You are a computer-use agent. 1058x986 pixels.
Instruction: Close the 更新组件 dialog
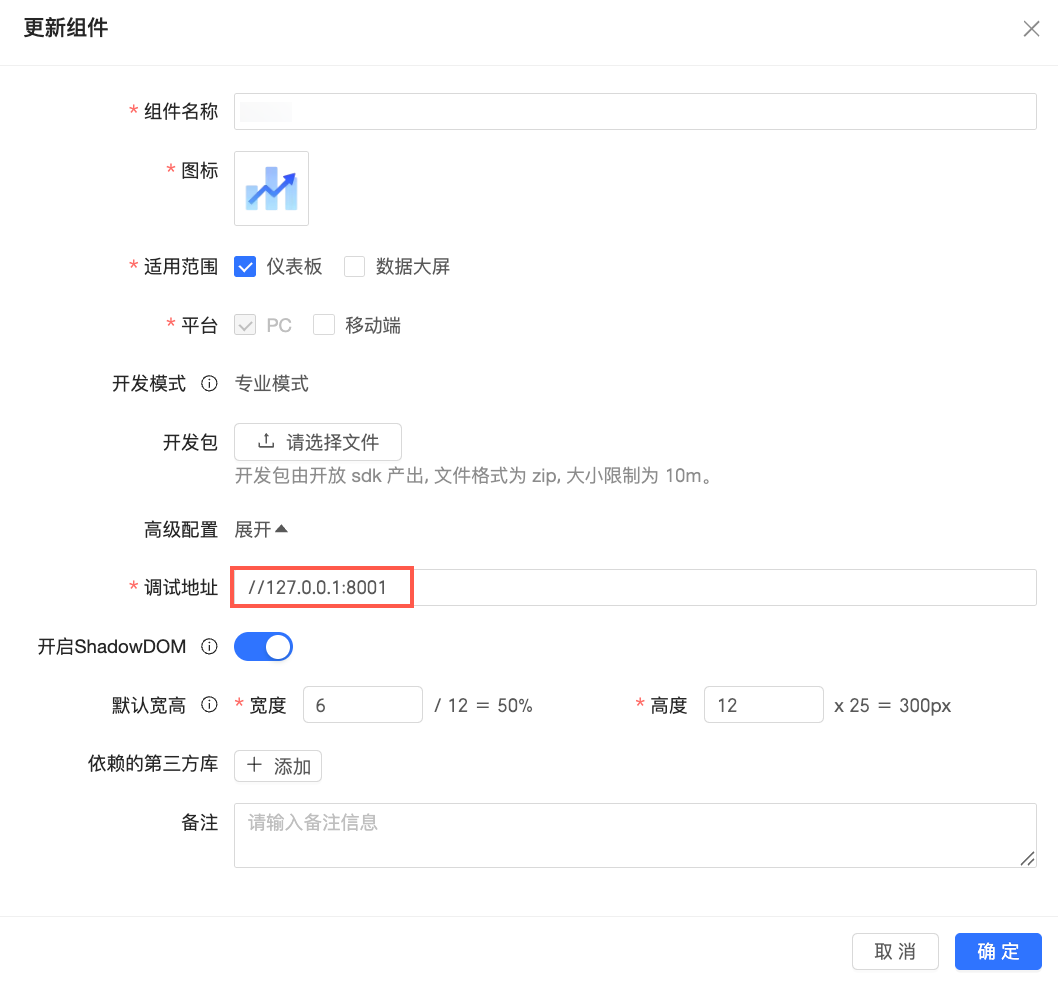click(x=1031, y=28)
